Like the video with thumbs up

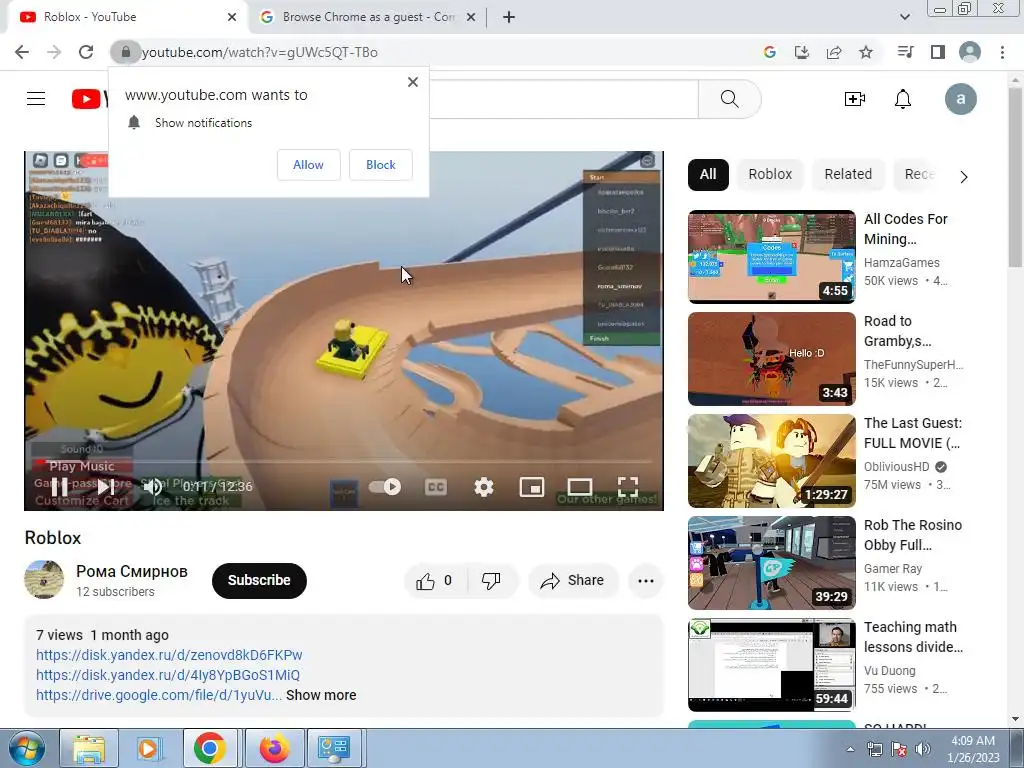click(x=434, y=581)
